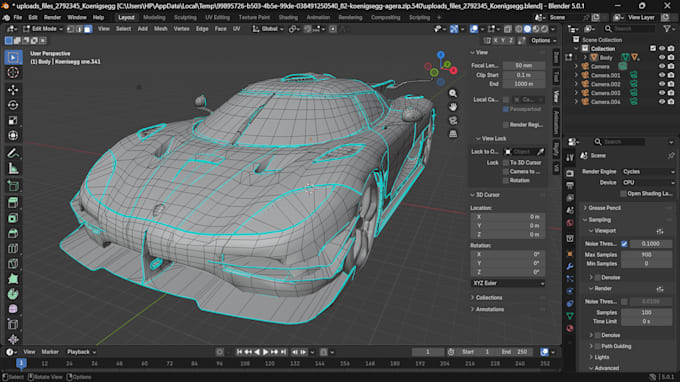The image size is (680, 382).
Task: Enable Lock To 3D Cursor checkbox
Action: [x=506, y=163]
